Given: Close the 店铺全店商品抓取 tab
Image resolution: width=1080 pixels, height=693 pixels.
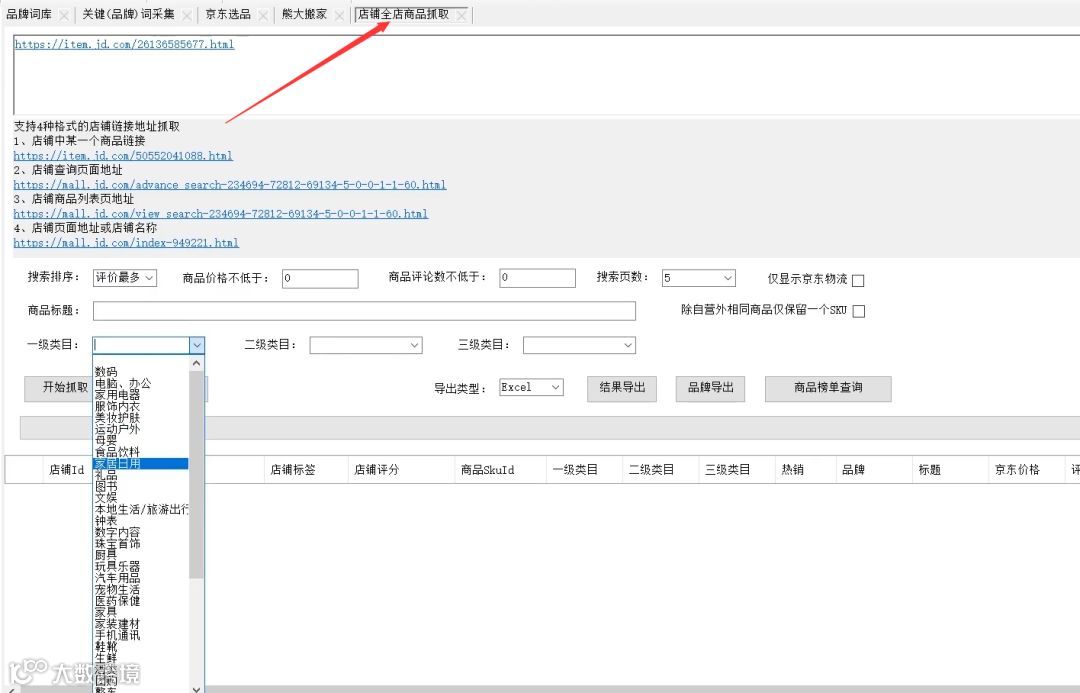Looking at the screenshot, I should coord(461,15).
